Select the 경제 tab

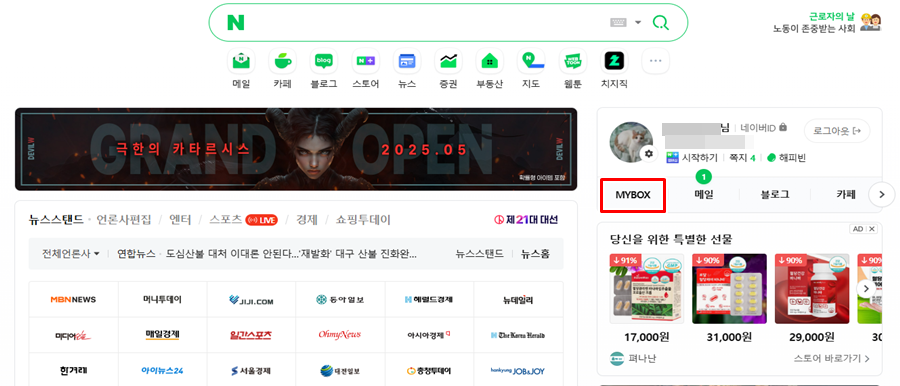pos(307,219)
